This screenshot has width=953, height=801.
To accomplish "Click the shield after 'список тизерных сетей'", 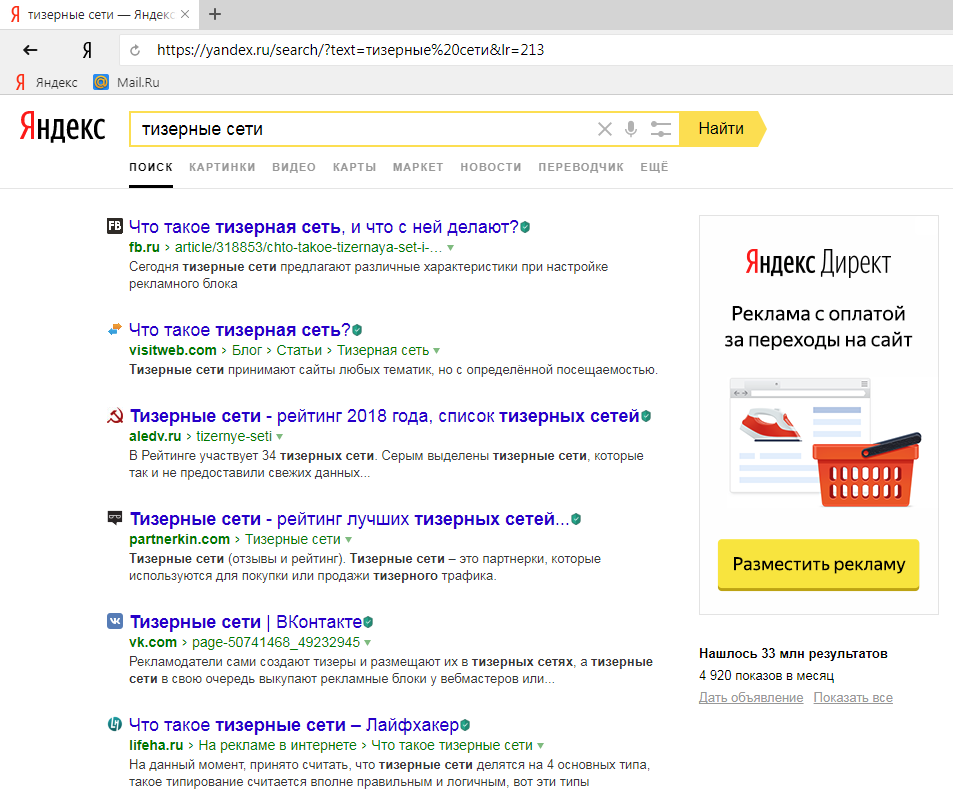I will pos(646,416).
